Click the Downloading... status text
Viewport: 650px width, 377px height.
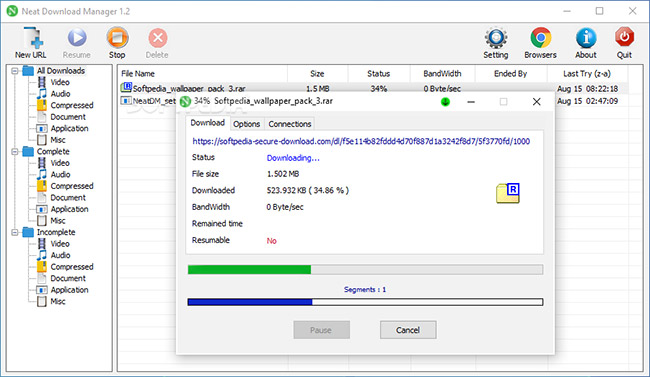pos(293,158)
